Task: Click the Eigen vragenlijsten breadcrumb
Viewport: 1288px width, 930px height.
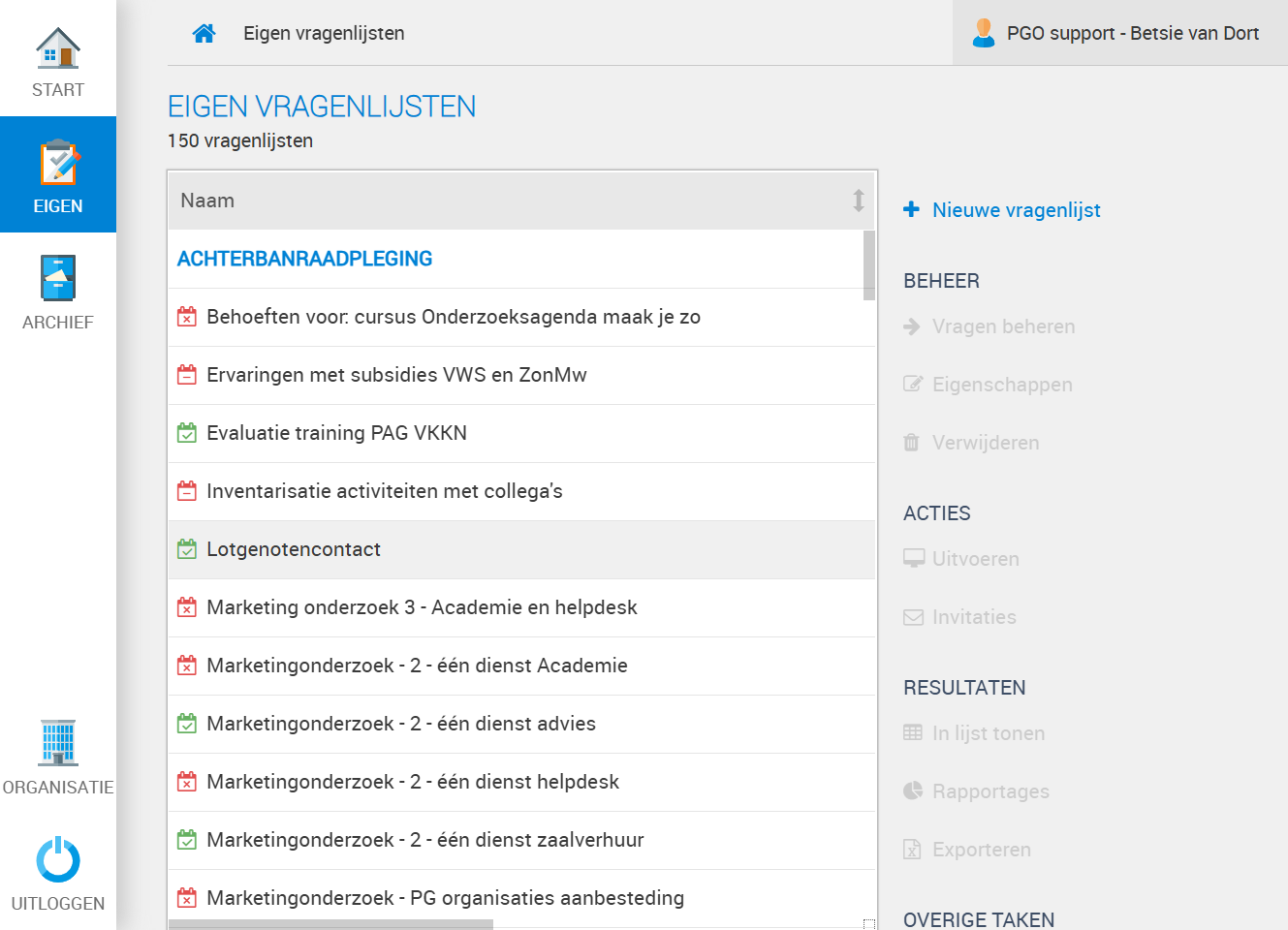Action: 324,33
